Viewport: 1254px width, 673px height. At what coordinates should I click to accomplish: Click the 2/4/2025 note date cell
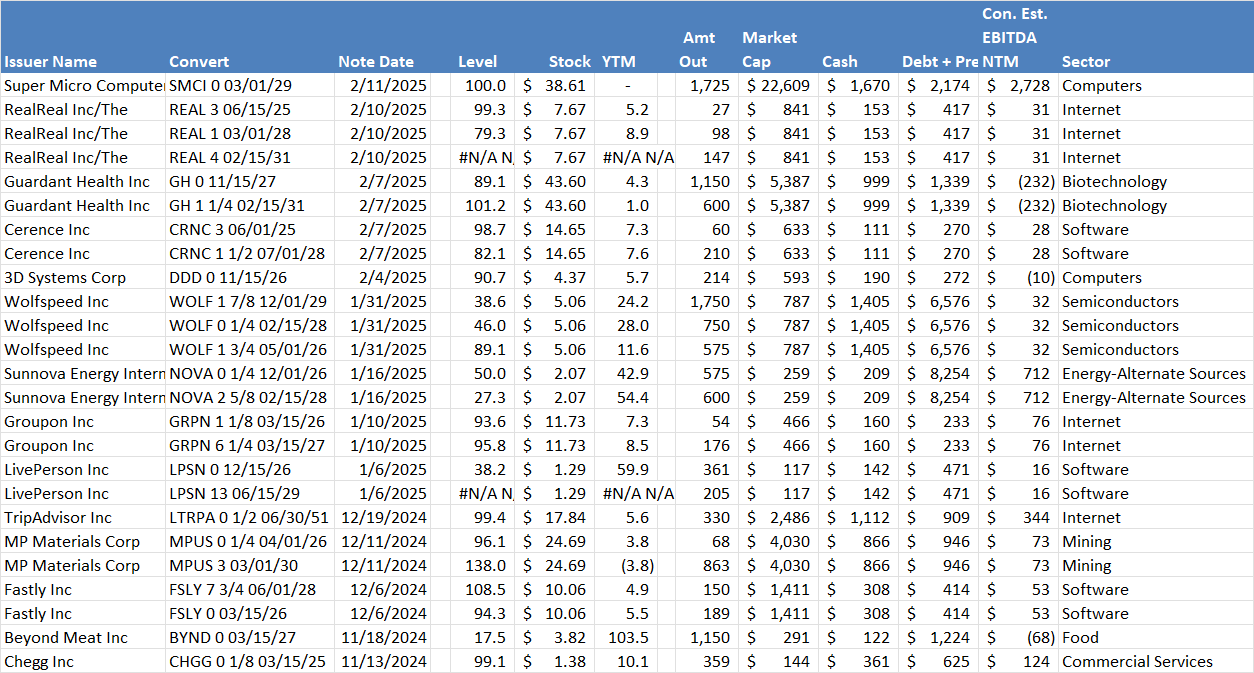tap(381, 278)
